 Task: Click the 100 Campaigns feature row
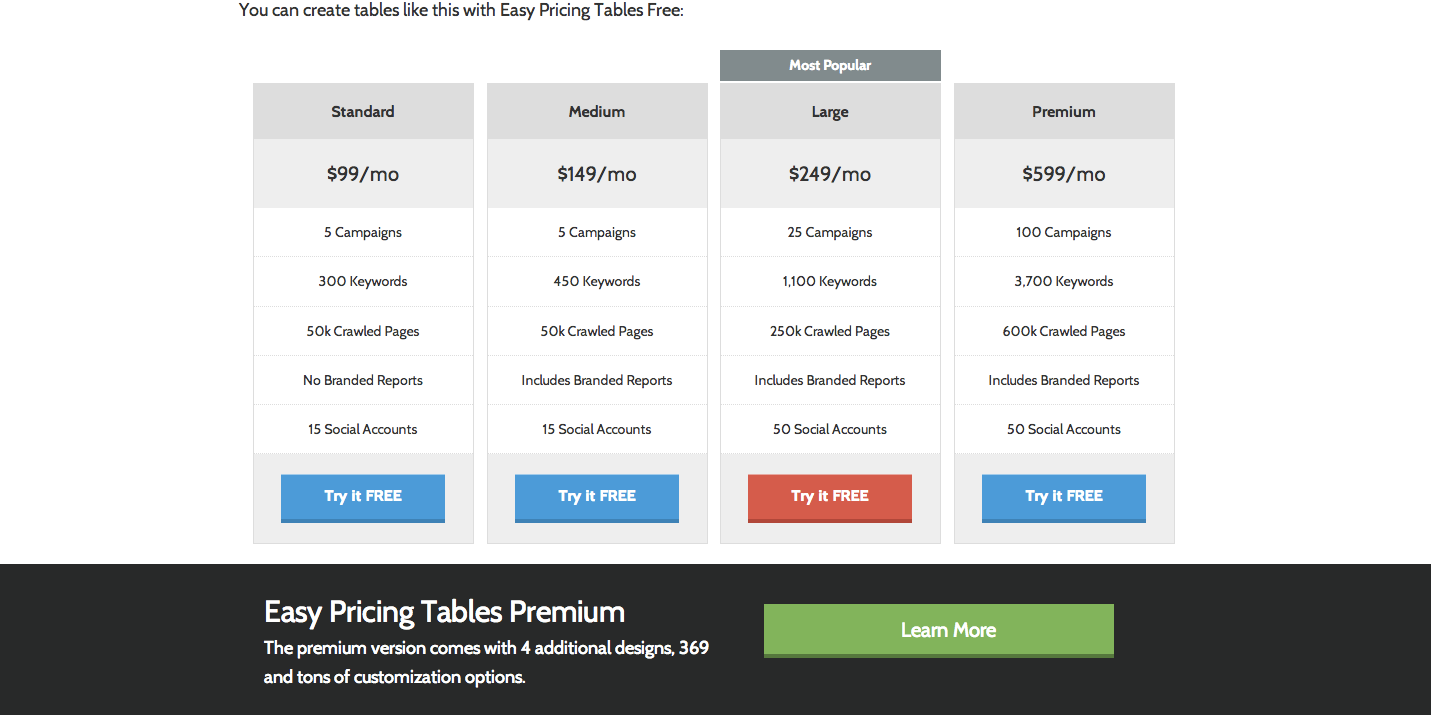(x=1064, y=232)
